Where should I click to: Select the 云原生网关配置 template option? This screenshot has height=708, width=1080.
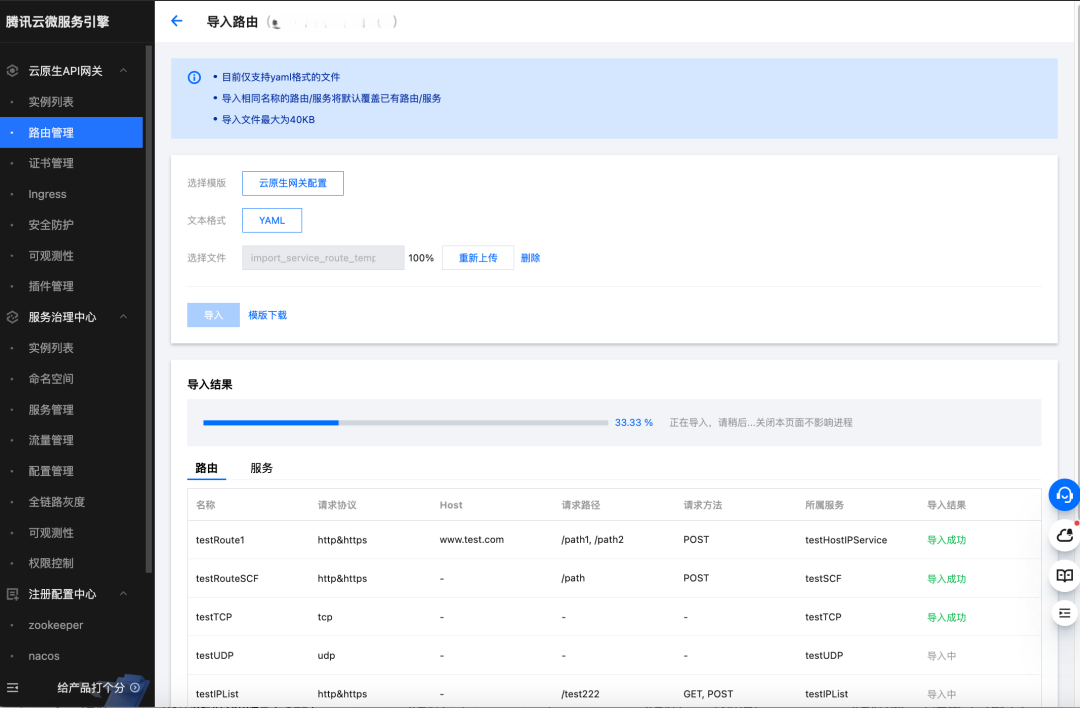[x=293, y=183]
